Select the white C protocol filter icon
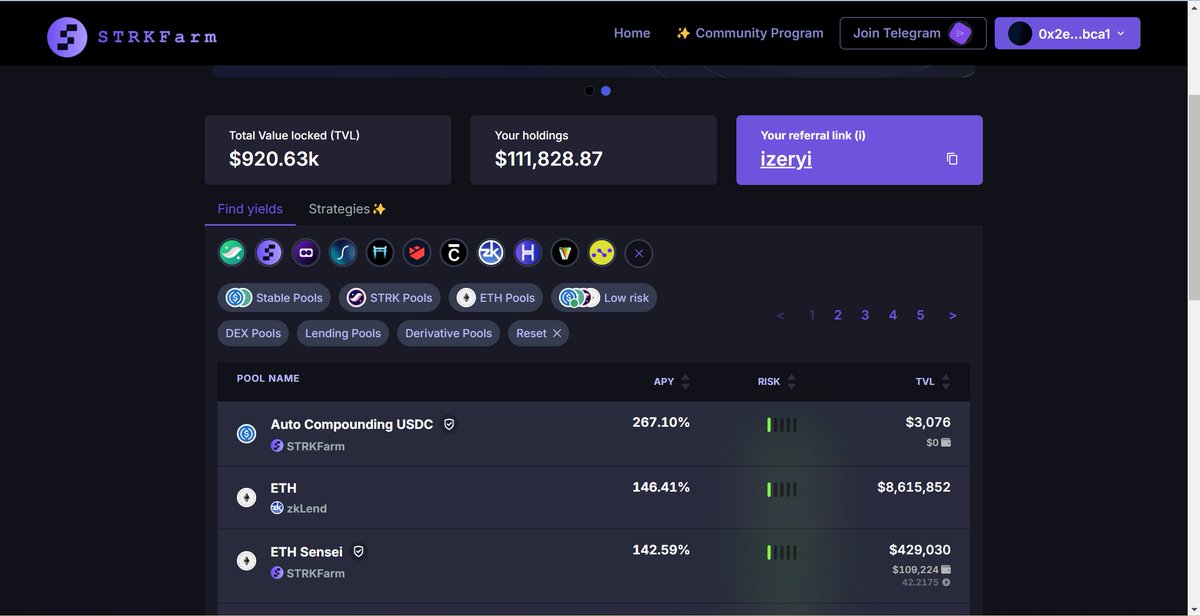This screenshot has width=1200, height=616. (454, 253)
